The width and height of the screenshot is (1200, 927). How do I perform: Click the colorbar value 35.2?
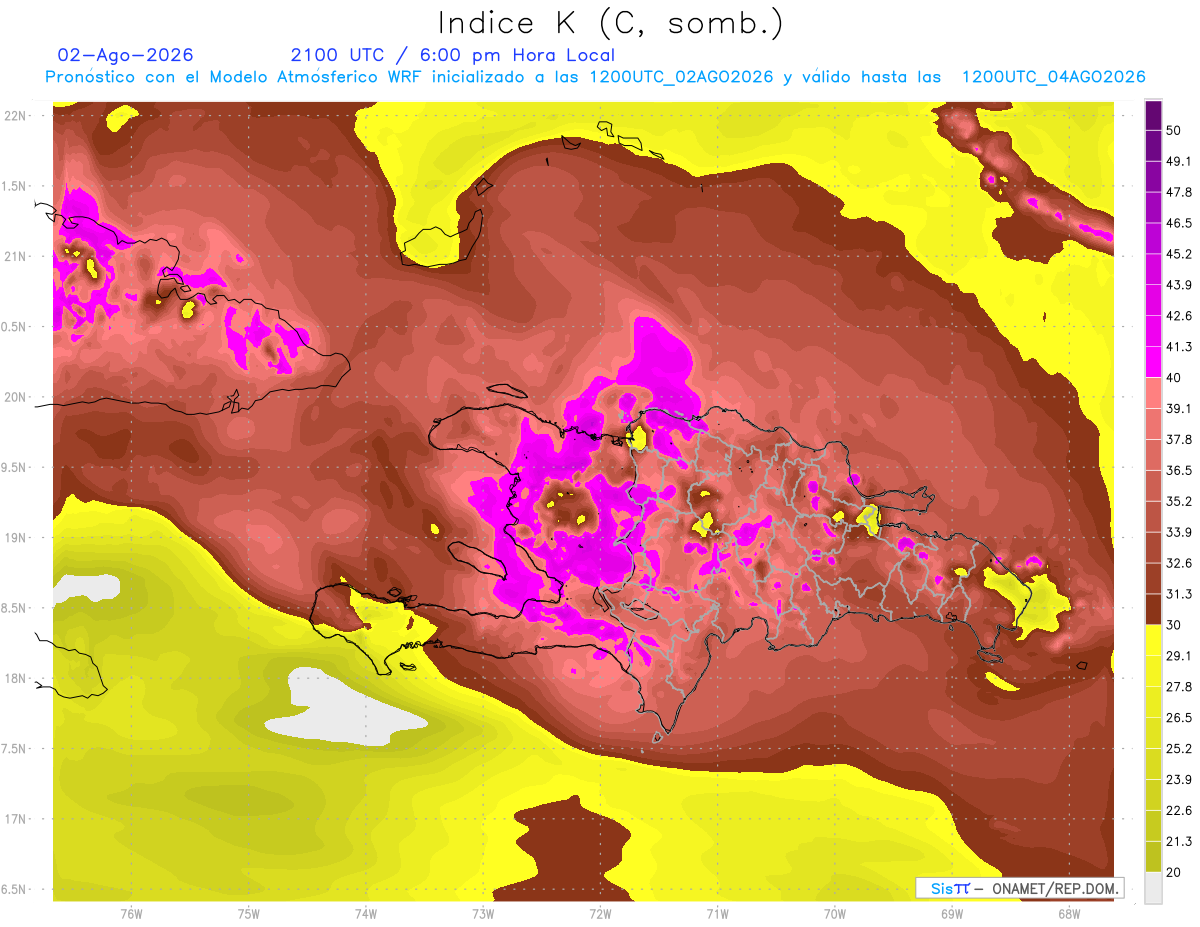tap(1178, 501)
